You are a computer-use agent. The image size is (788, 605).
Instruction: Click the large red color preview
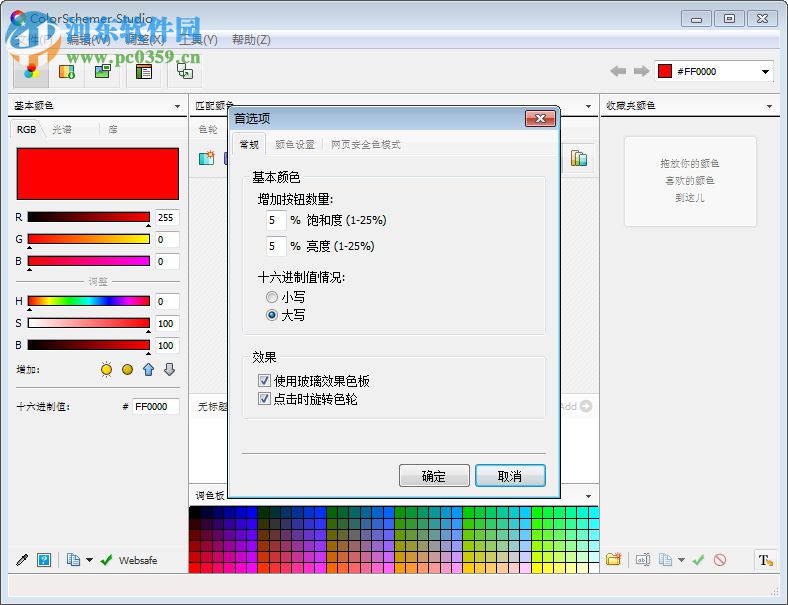pos(97,174)
